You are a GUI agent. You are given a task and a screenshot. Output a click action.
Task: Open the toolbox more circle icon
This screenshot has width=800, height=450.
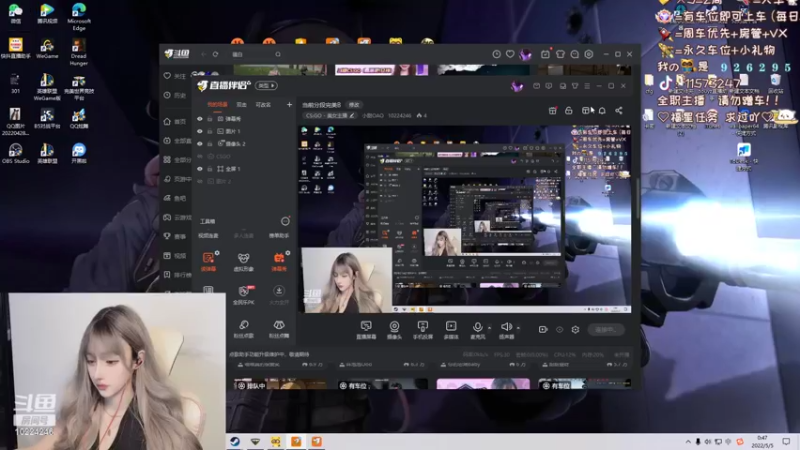(285, 221)
